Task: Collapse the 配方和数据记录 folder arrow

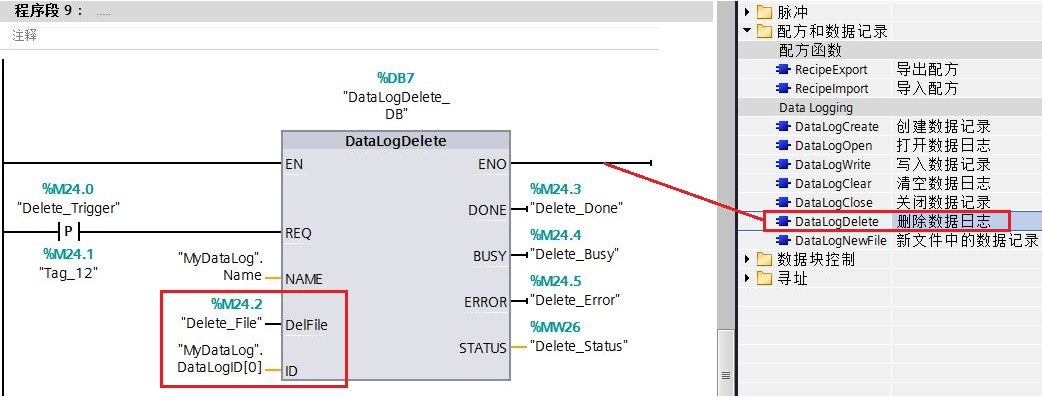Action: click(747, 32)
